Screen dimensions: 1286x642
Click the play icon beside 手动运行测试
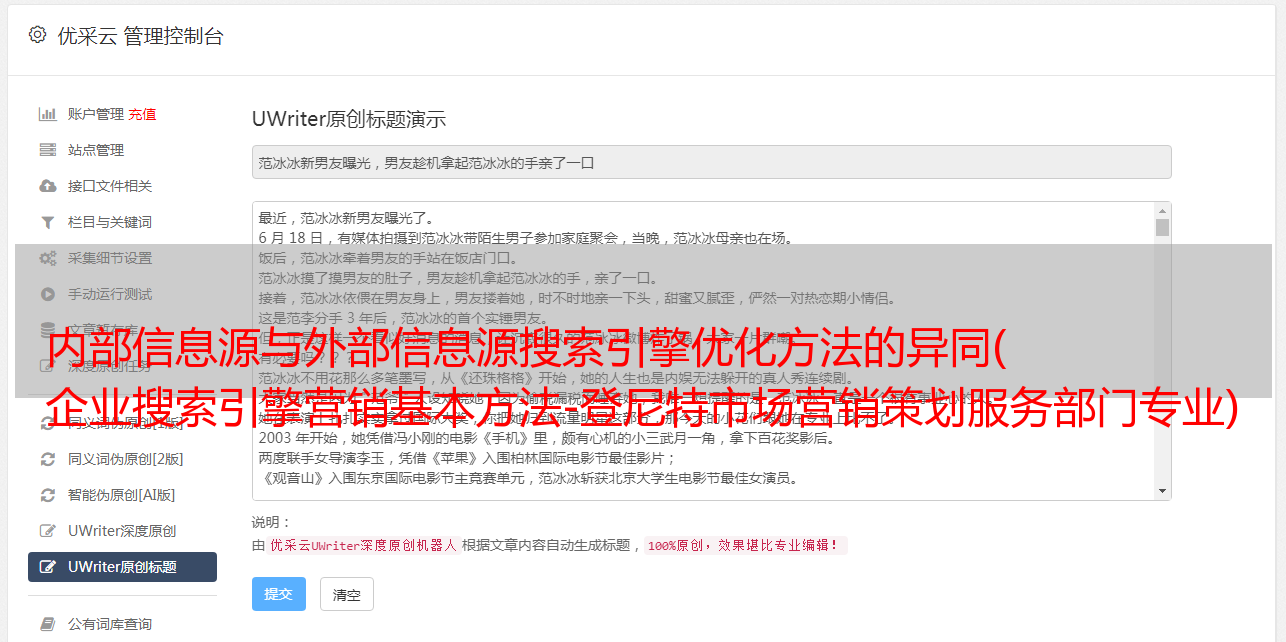point(47,294)
